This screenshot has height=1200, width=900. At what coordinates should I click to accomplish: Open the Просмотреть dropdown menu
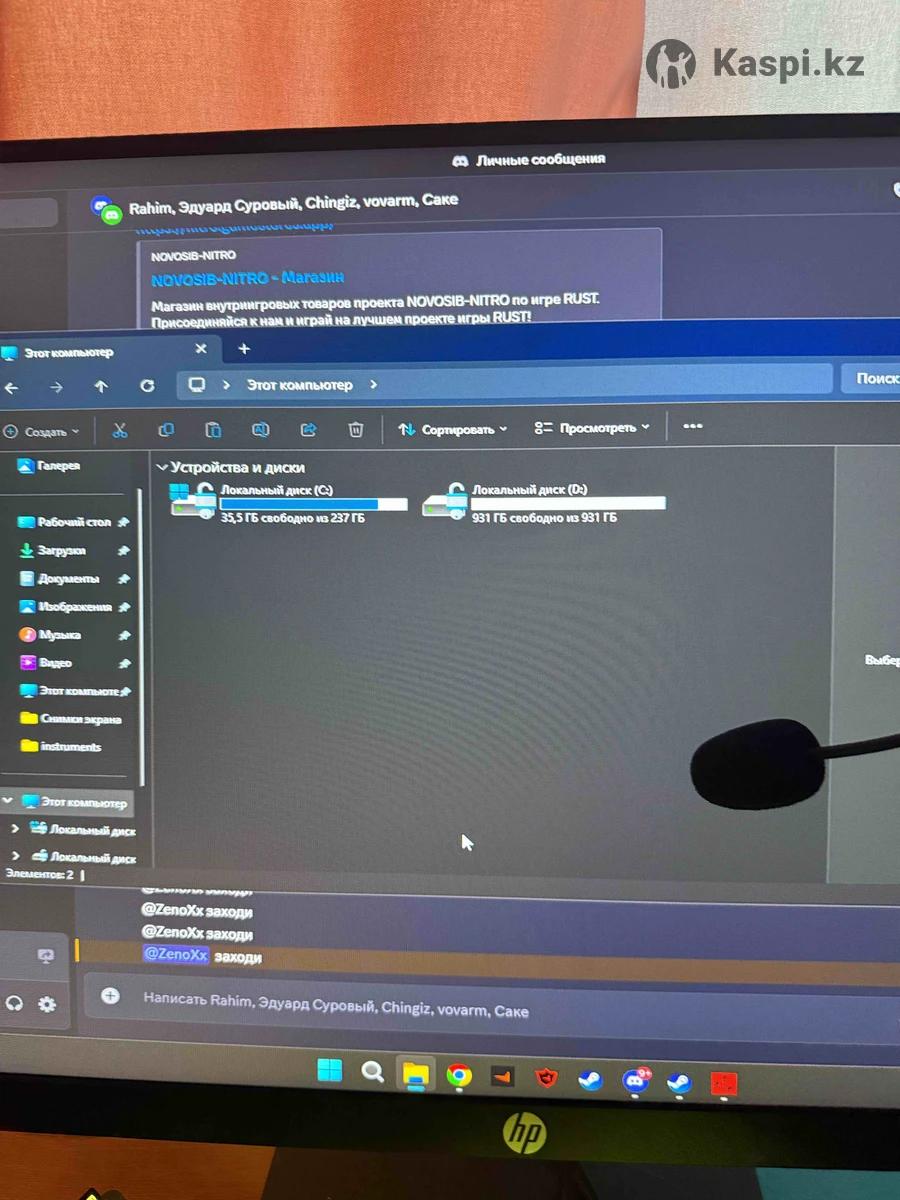(592, 428)
